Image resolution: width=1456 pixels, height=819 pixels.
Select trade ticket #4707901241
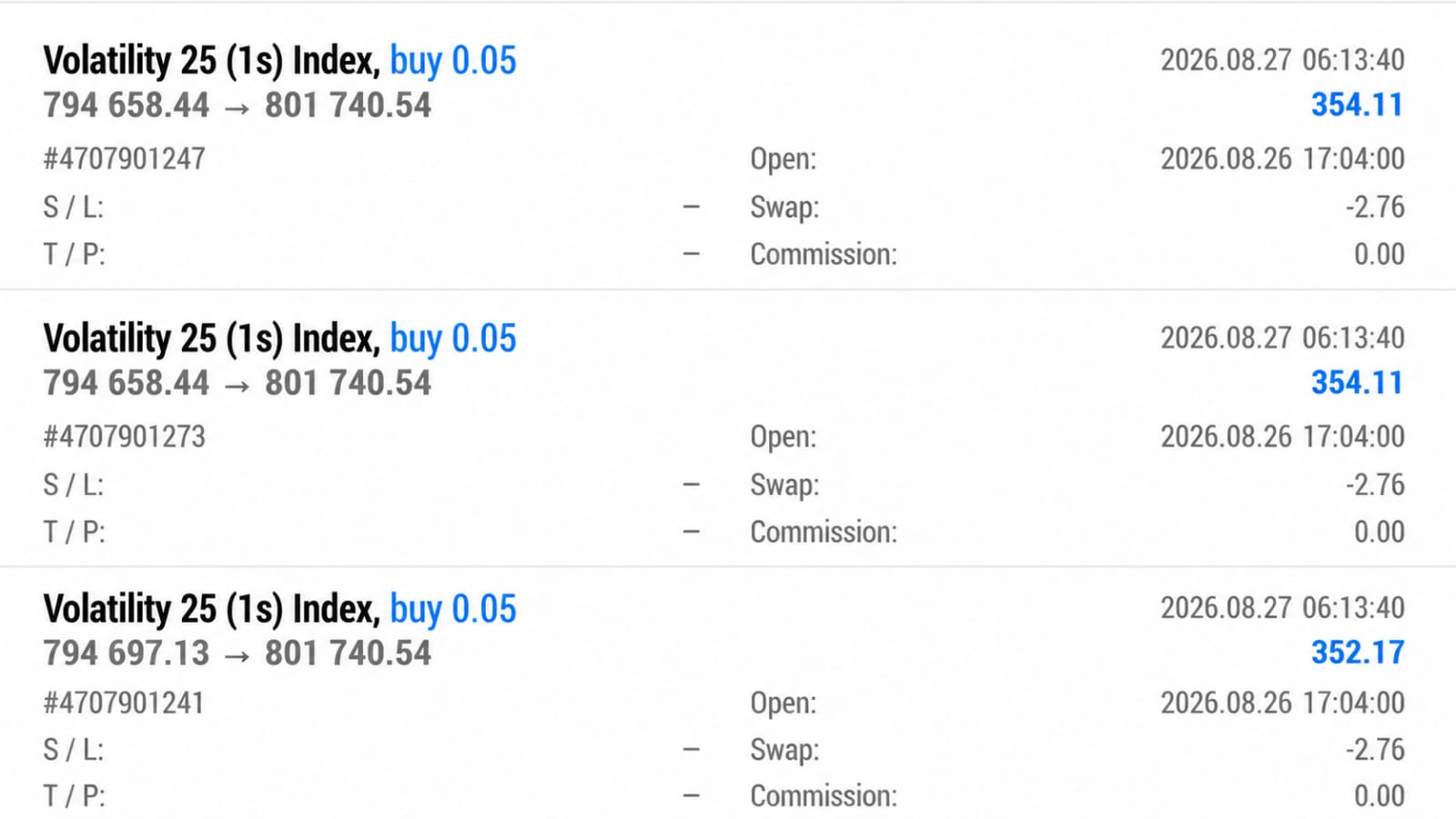point(123,703)
